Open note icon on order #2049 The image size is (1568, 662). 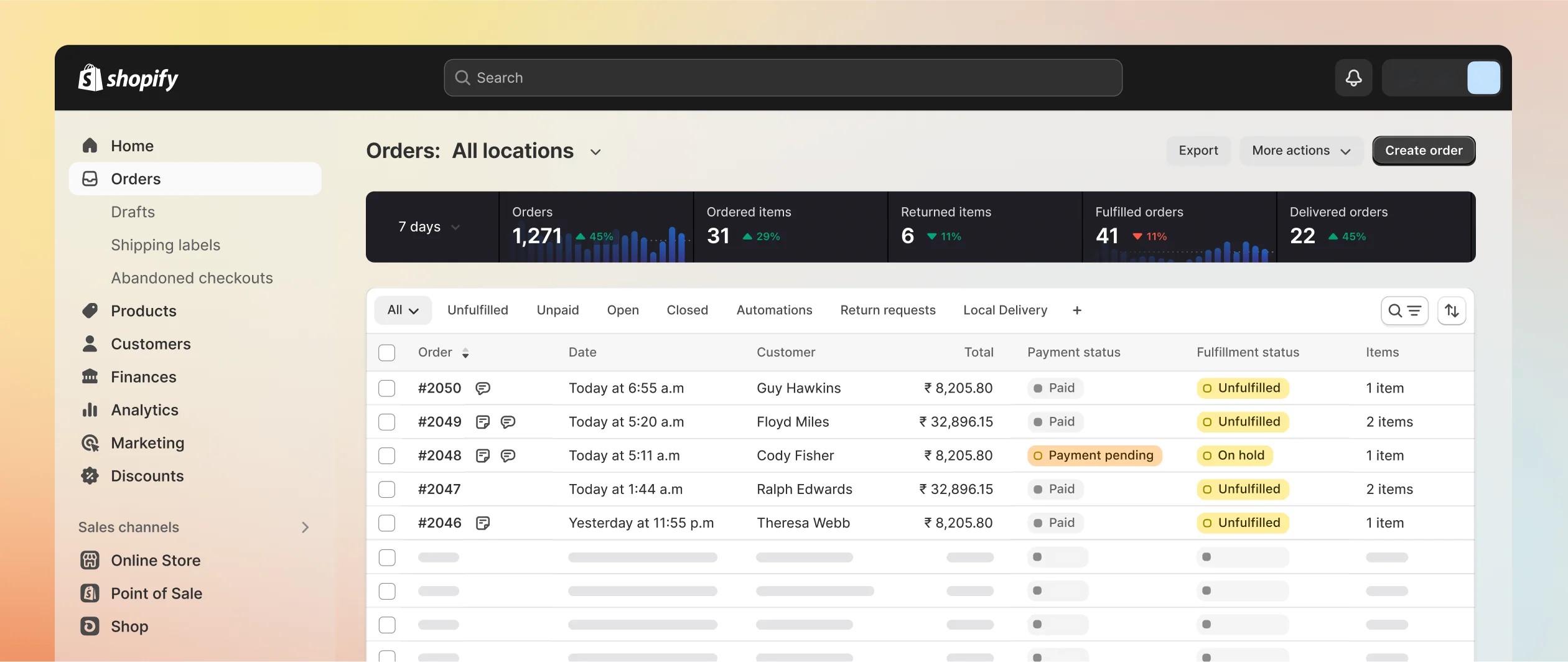pyautogui.click(x=483, y=422)
